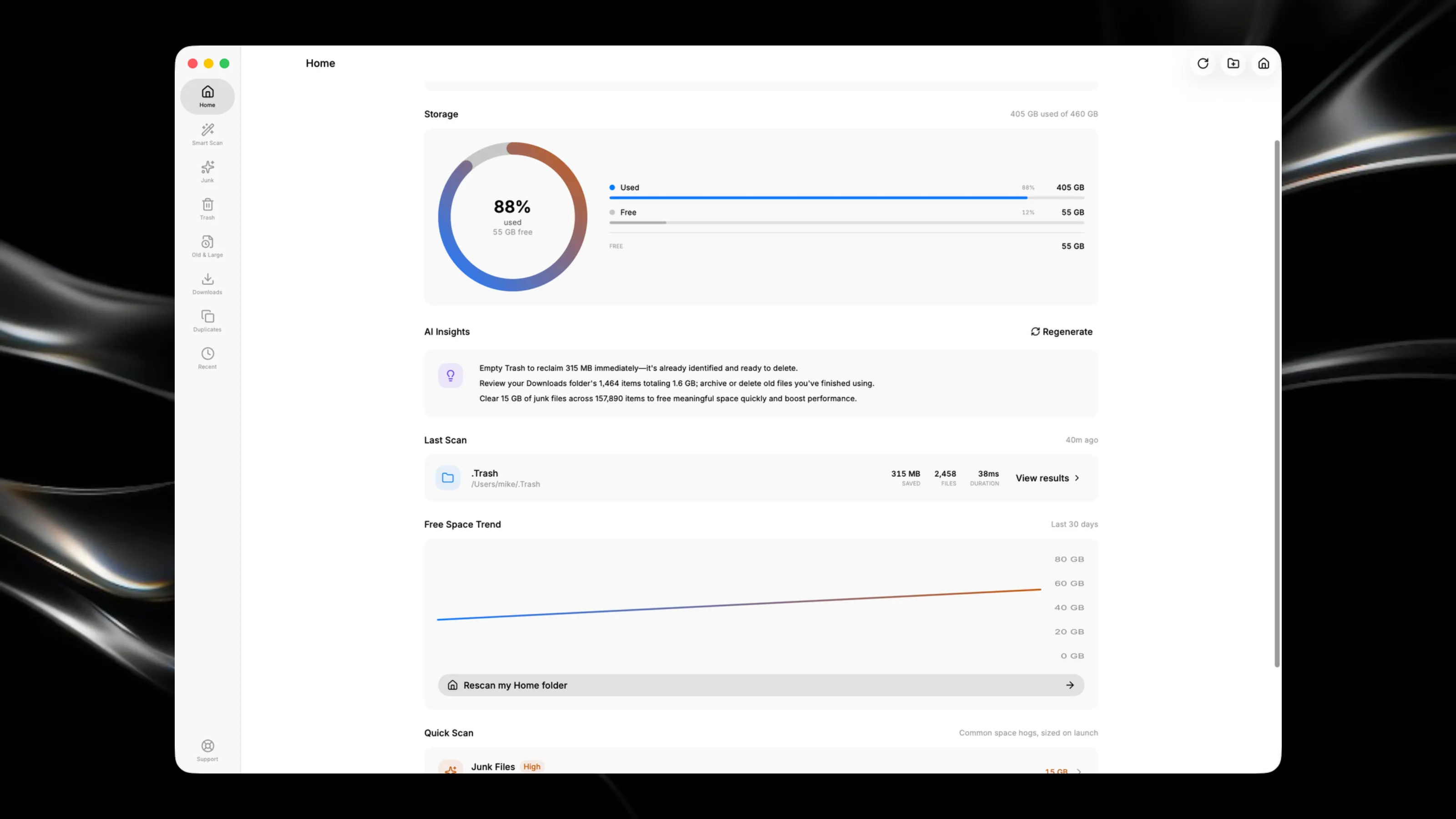The width and height of the screenshot is (1456, 819).
Task: Click the '315 MB' saved value
Action: [905, 474]
